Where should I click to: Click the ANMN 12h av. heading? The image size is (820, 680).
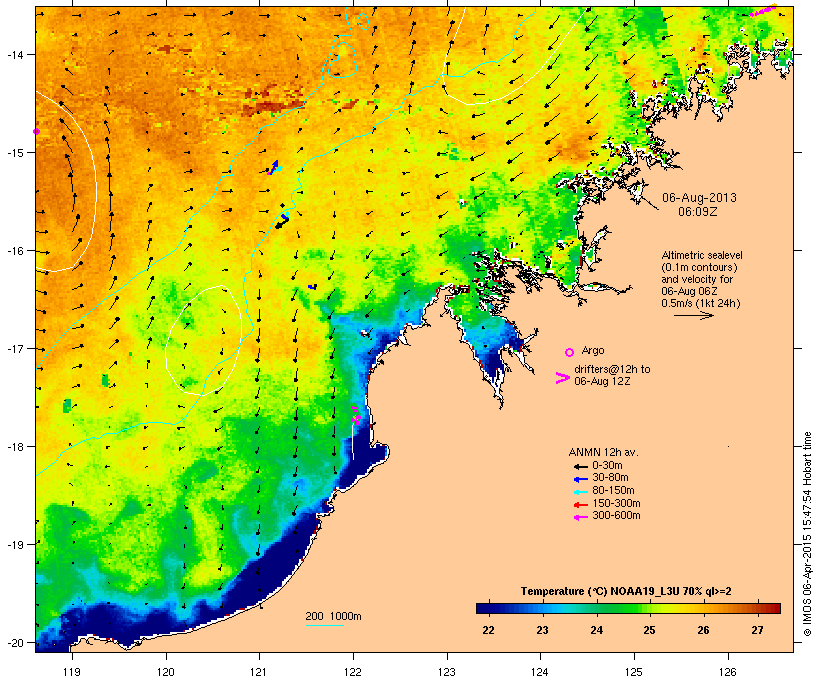603,452
